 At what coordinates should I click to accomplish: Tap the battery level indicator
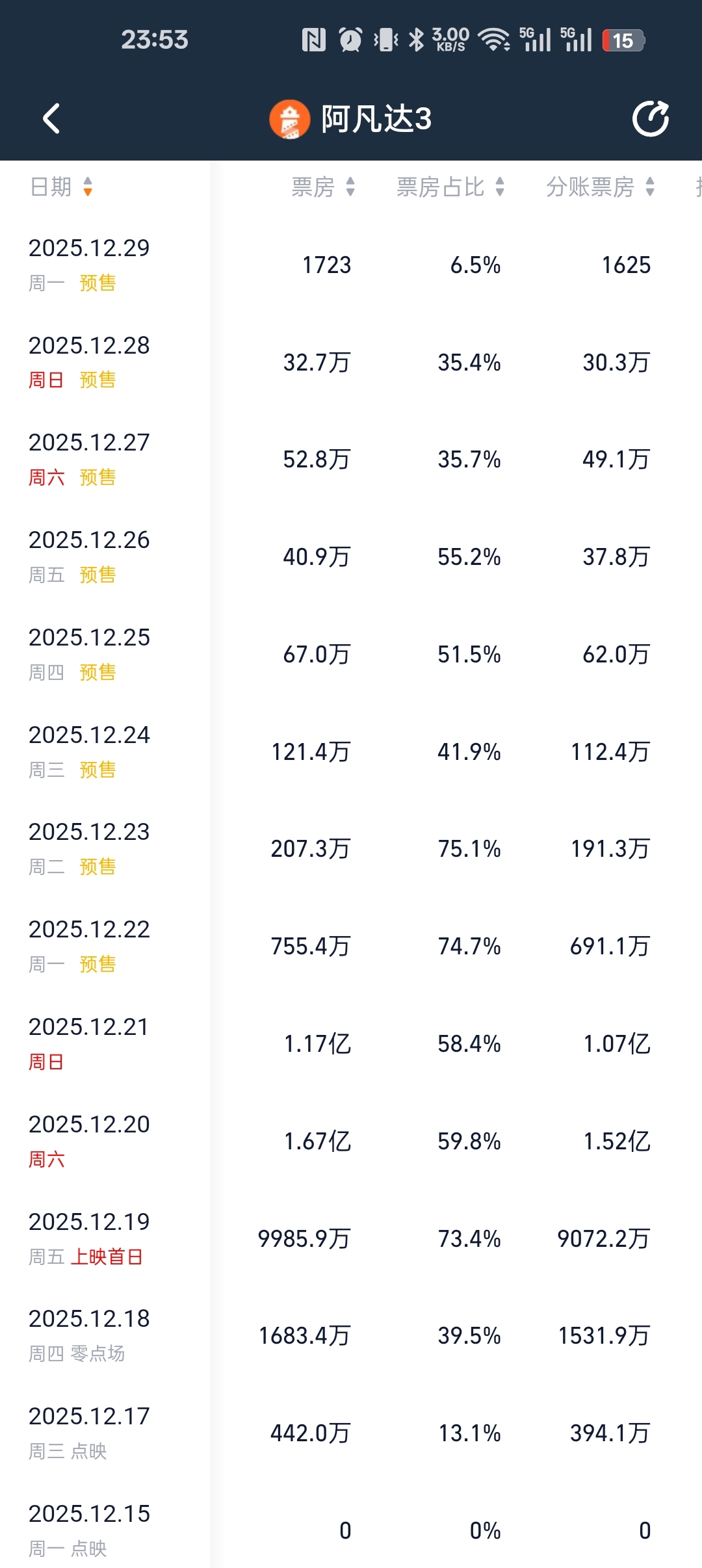[x=623, y=40]
